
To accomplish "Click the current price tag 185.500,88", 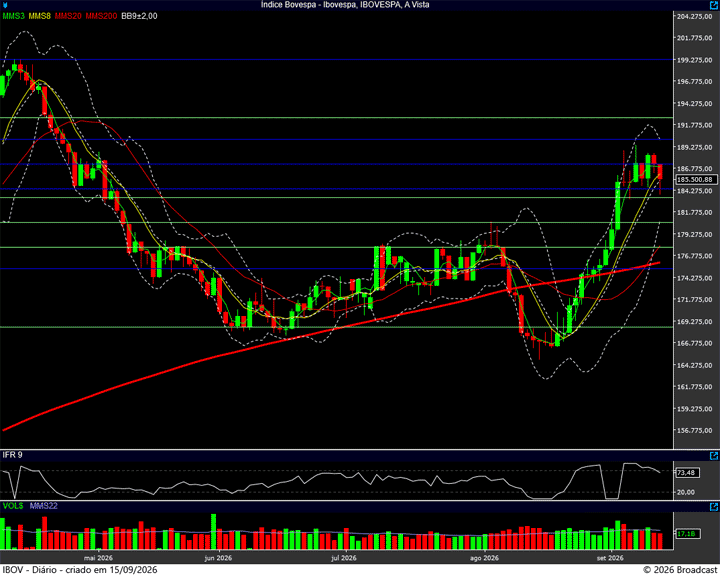I will click(696, 180).
